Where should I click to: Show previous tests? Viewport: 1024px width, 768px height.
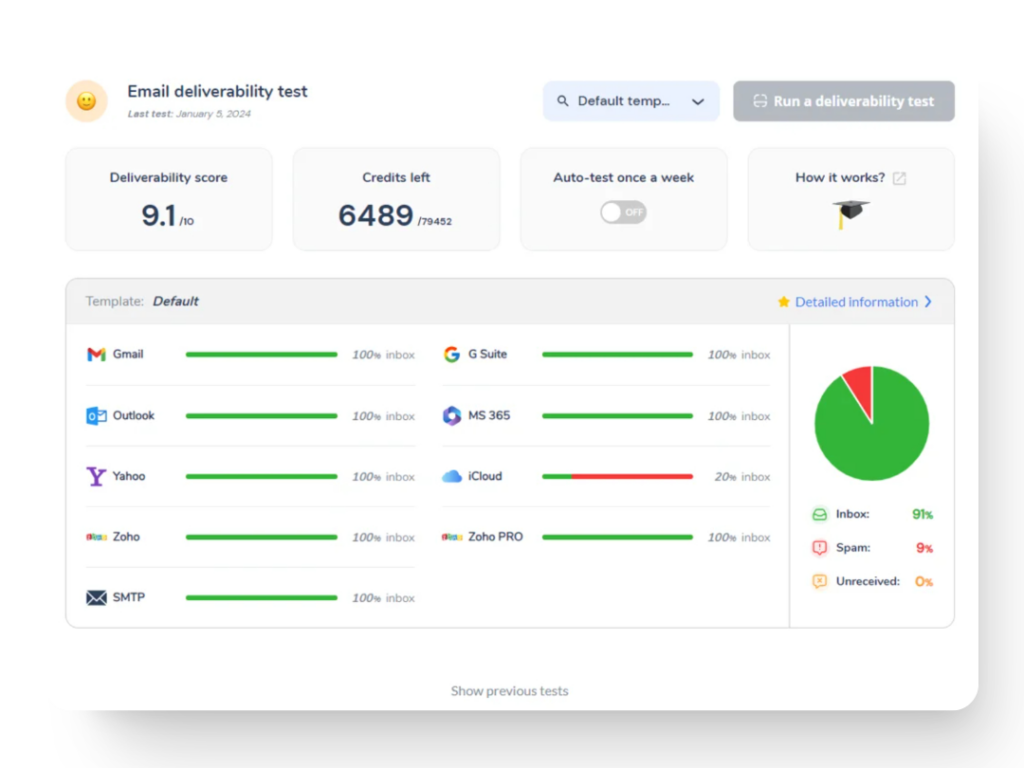(x=509, y=691)
